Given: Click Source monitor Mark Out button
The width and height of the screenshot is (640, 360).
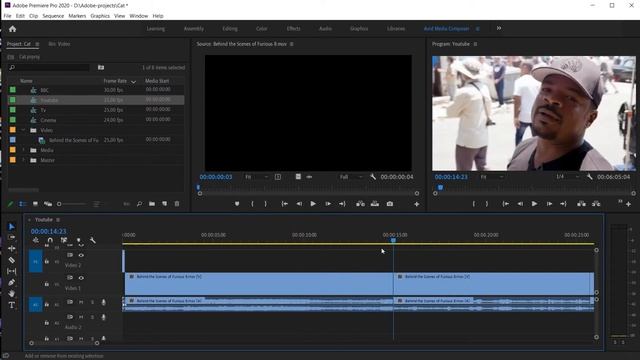Looking at the screenshot, I should pyautogui.click(x=266, y=204).
